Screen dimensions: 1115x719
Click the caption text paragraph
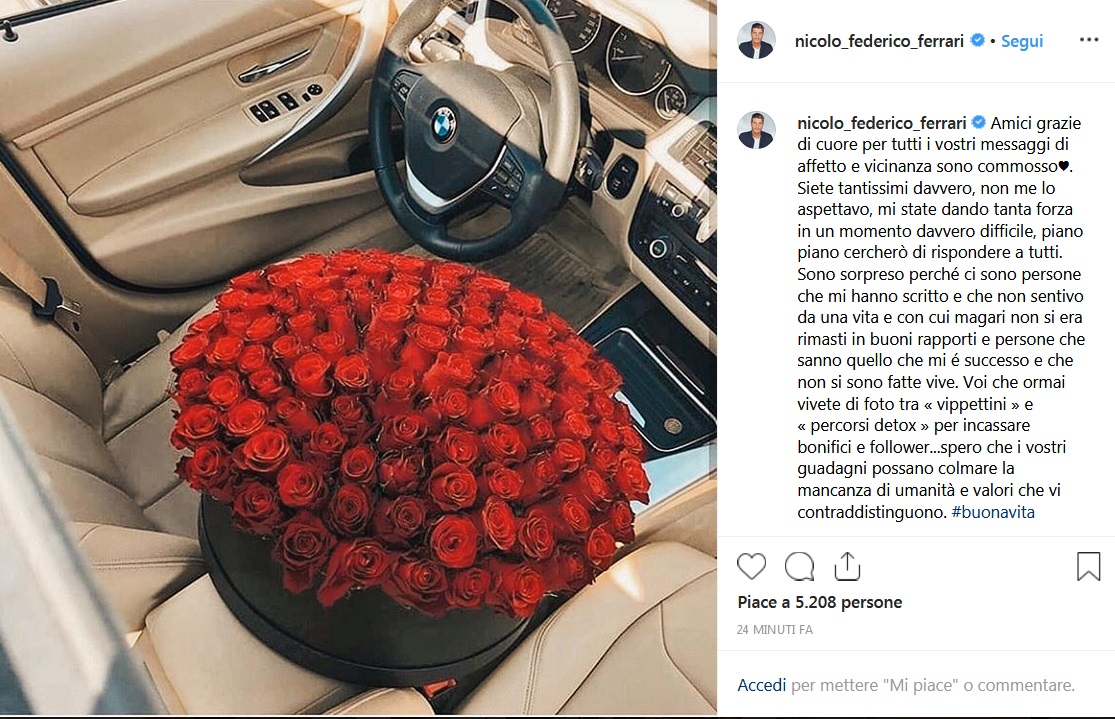[940, 317]
